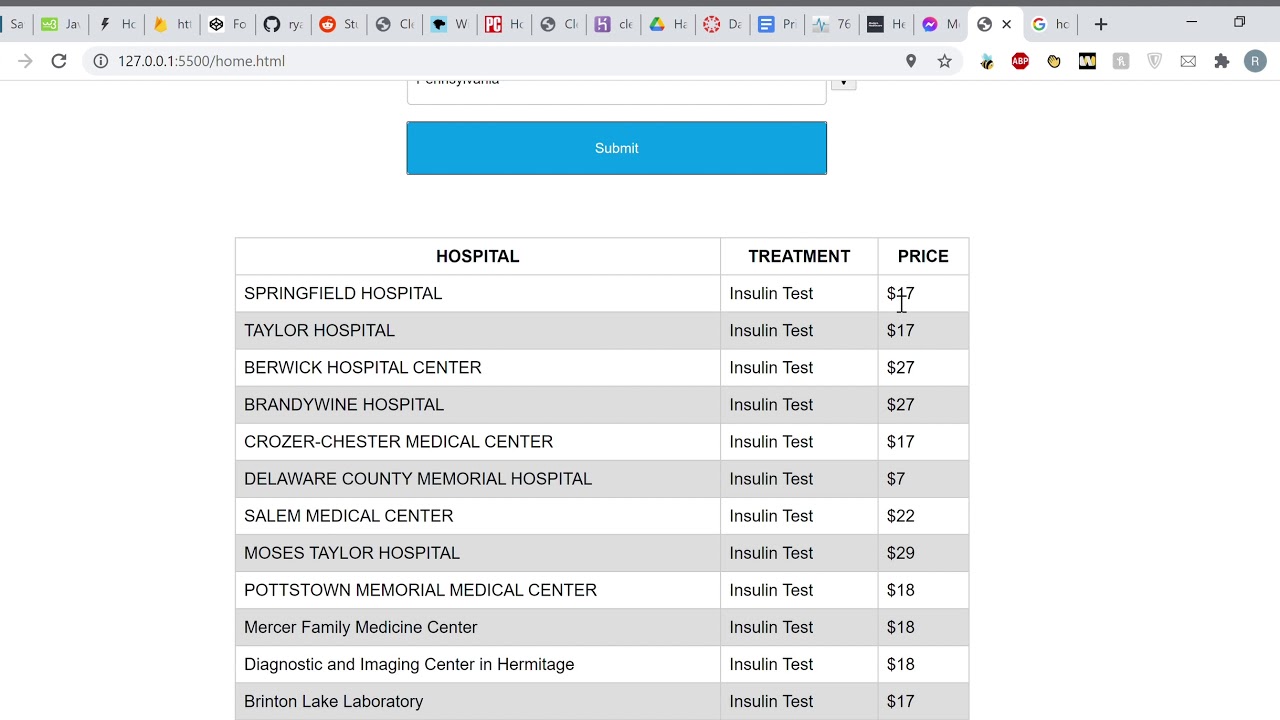
Task: Switch to the Messenger tab
Action: pyautogui.click(x=939, y=24)
